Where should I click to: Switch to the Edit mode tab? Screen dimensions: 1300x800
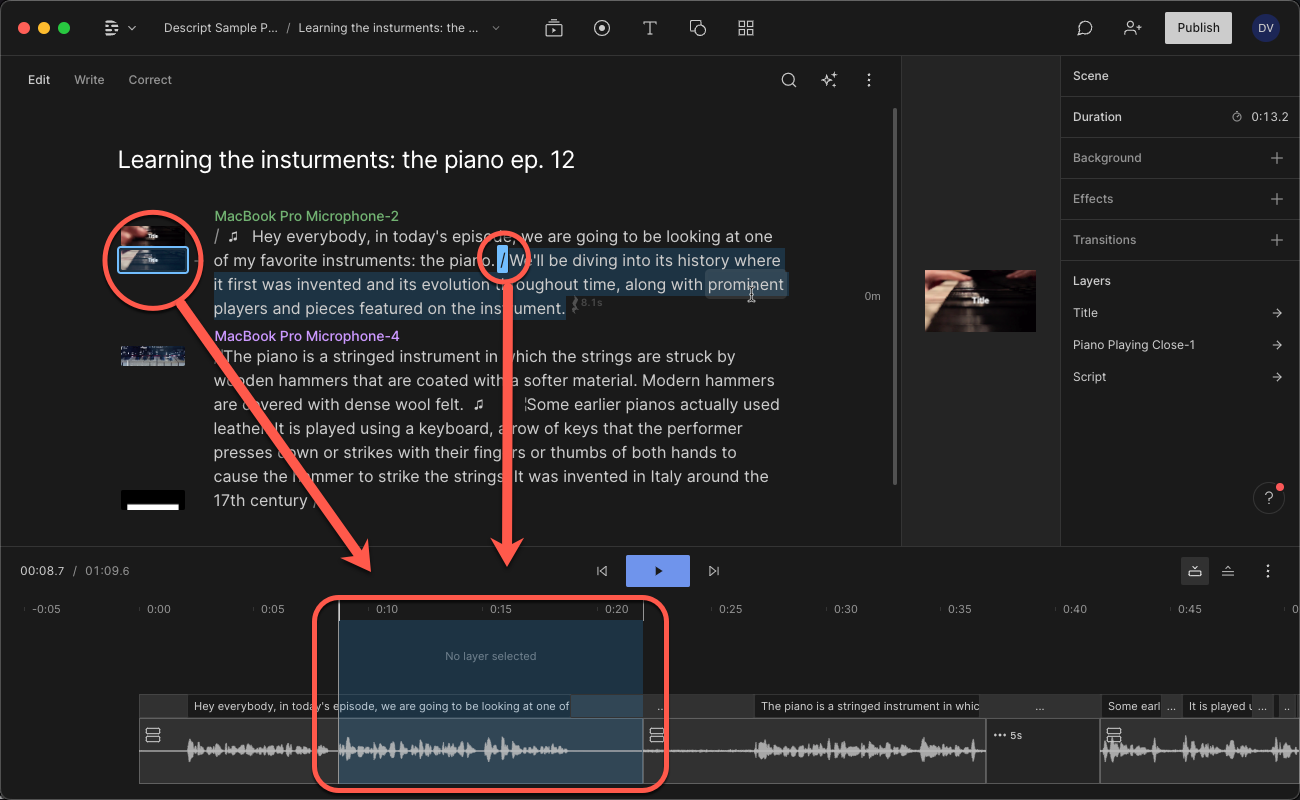pyautogui.click(x=39, y=80)
